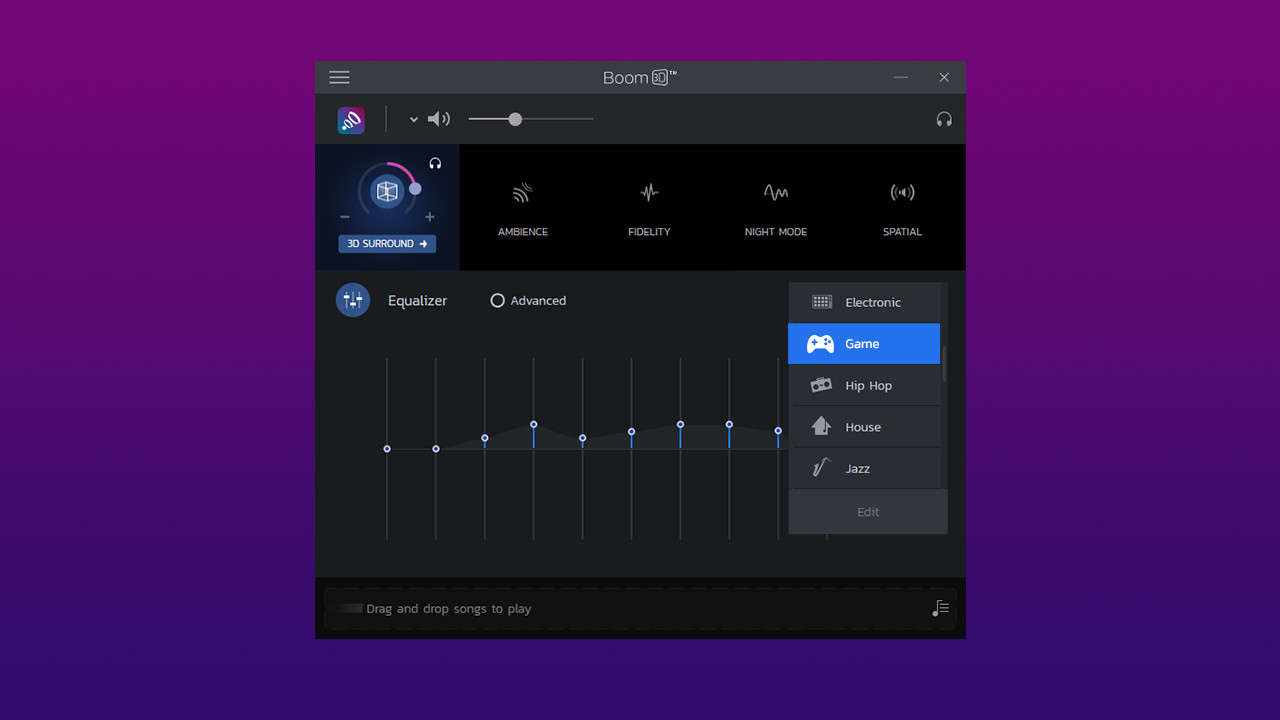Screen dimensions: 1280x720
Task: Open the hamburger menu
Action: pos(339,77)
